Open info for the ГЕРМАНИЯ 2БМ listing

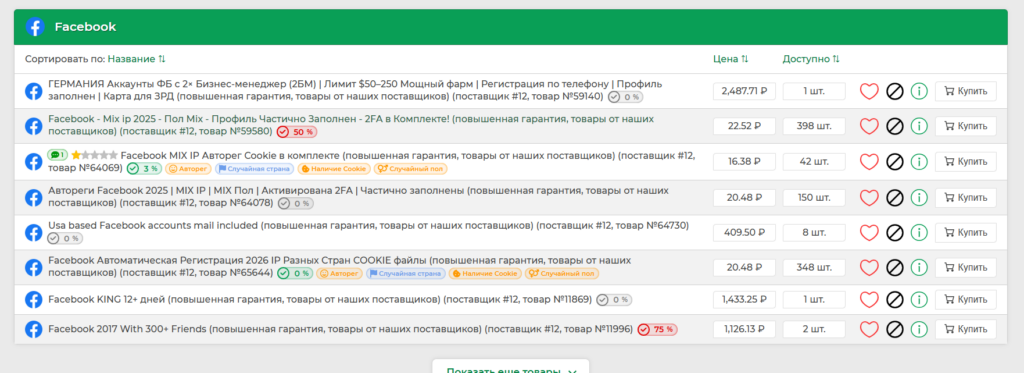[919, 91]
